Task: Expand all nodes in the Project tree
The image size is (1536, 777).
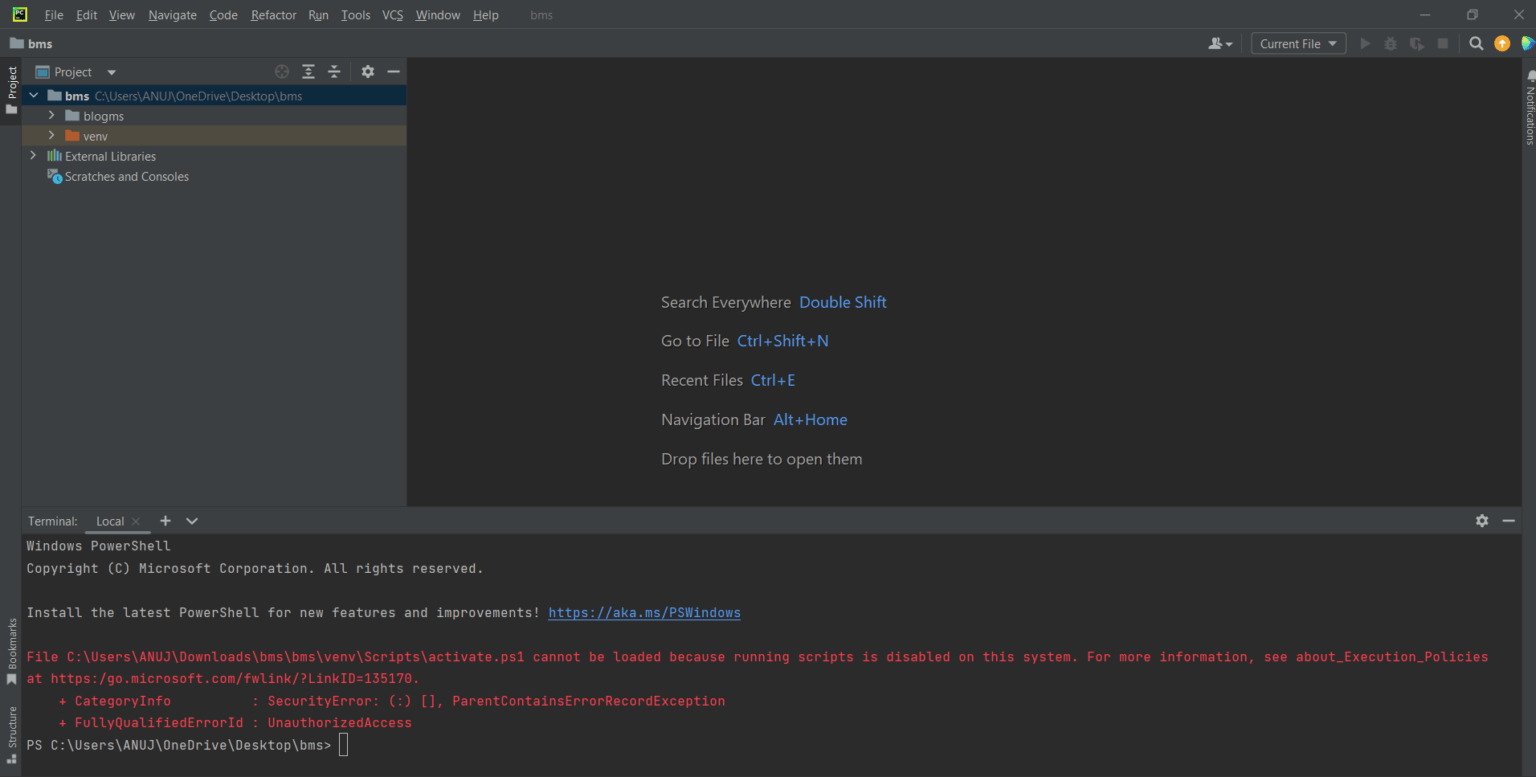Action: 308,71
